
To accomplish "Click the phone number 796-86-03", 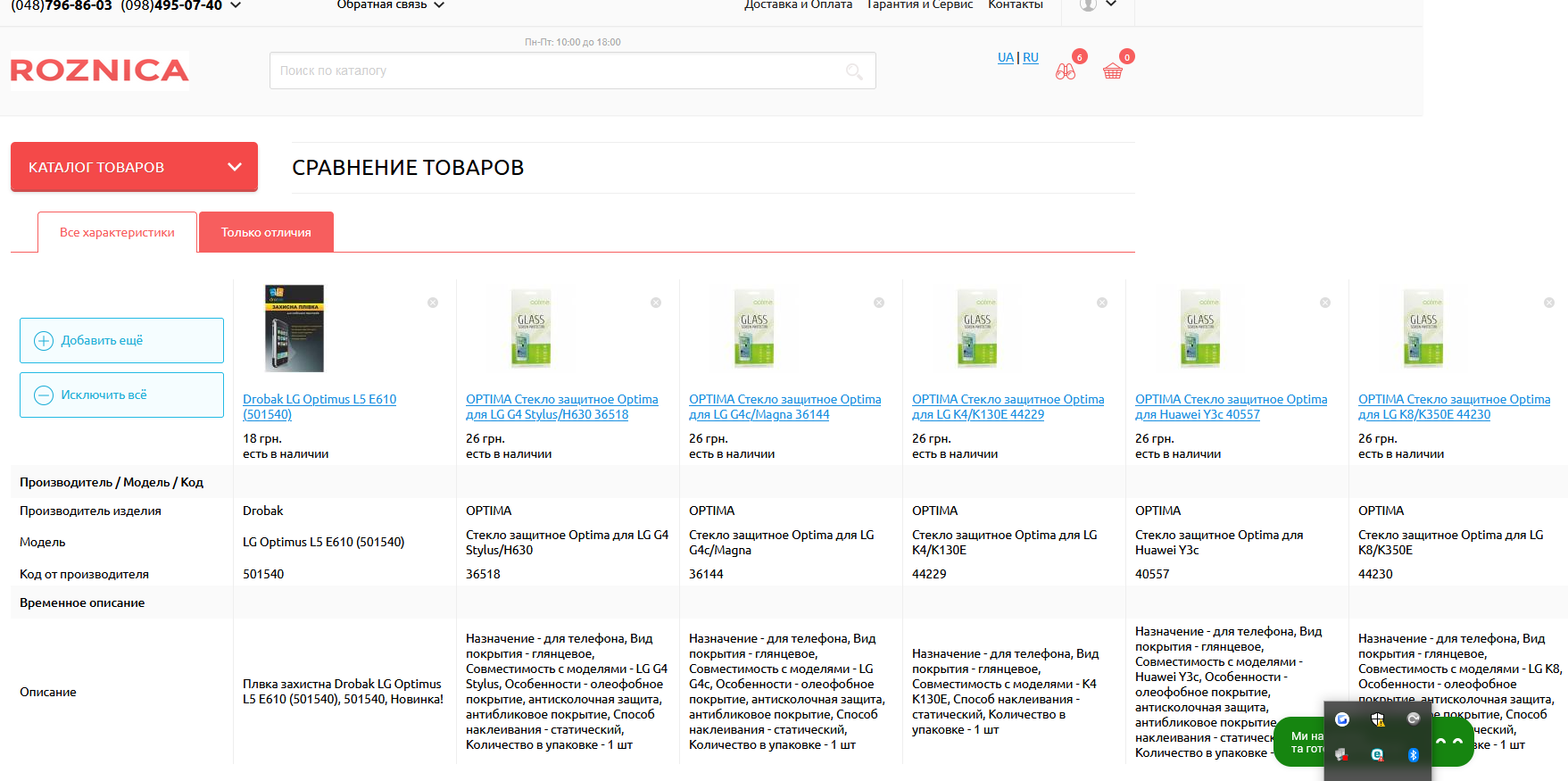I will [79, 5].
